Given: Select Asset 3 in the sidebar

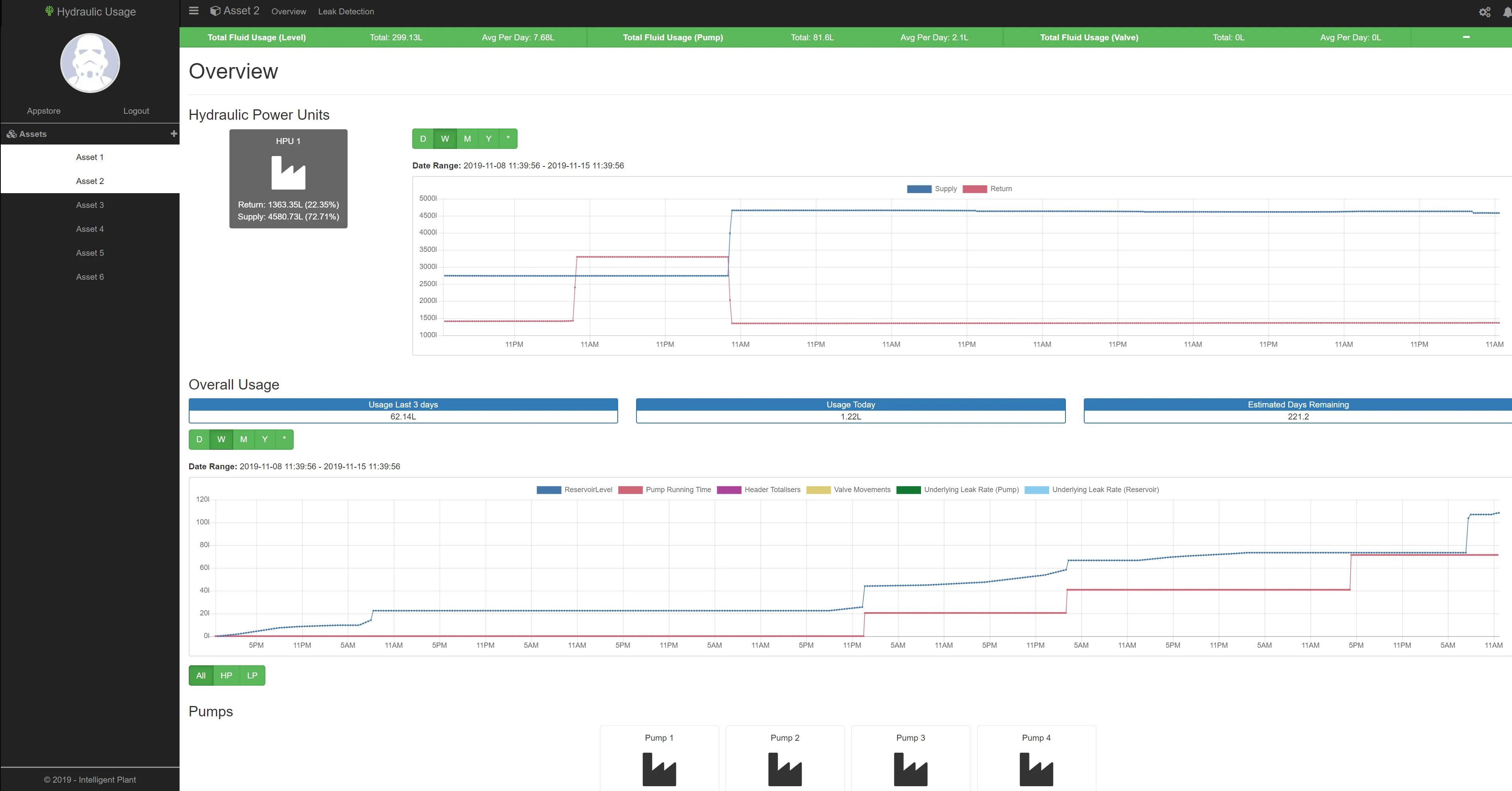Looking at the screenshot, I should click(x=90, y=205).
